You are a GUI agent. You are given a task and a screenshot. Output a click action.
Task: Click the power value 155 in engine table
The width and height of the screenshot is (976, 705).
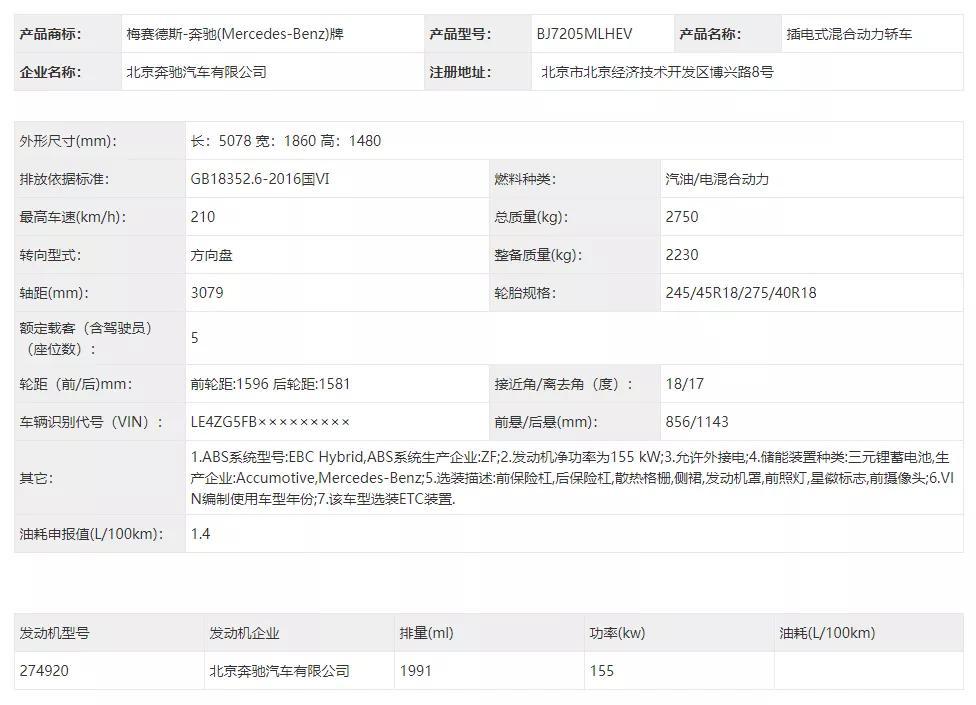point(601,671)
